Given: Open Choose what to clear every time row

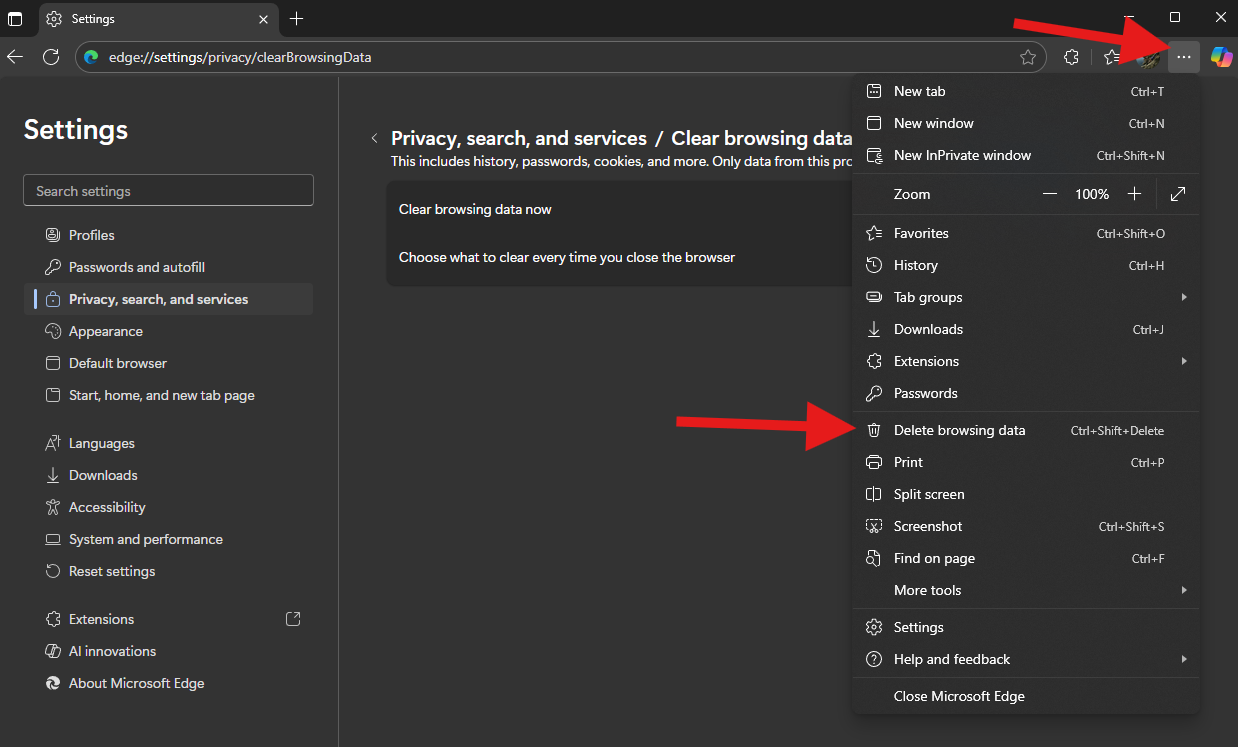Looking at the screenshot, I should [619, 257].
